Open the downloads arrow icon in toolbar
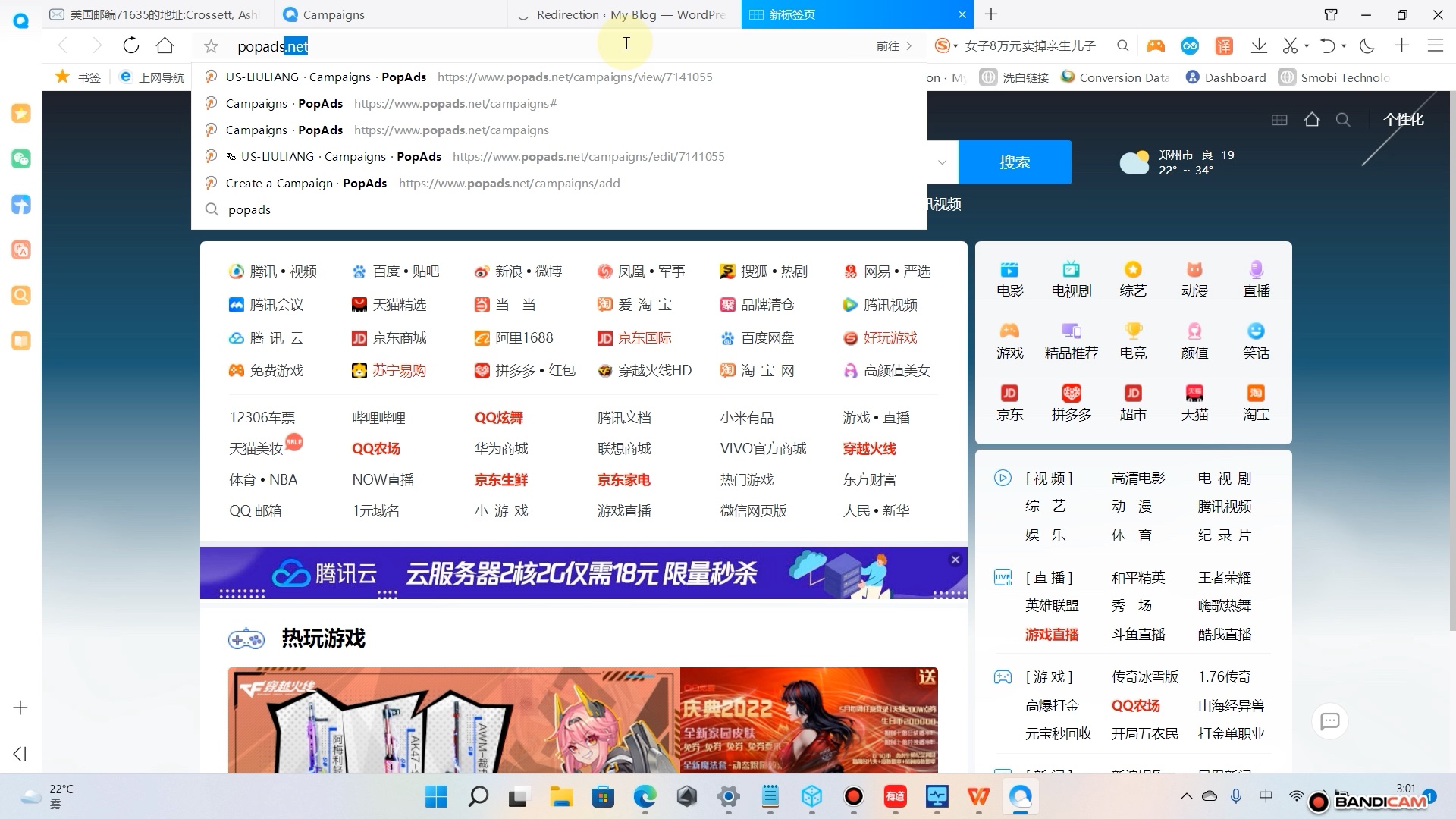This screenshot has width=1456, height=819. point(1259,46)
